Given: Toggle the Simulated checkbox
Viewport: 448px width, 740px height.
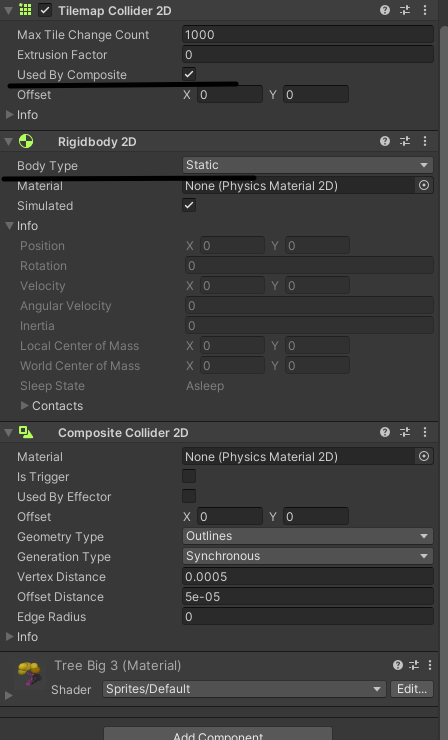Looking at the screenshot, I should point(189,205).
